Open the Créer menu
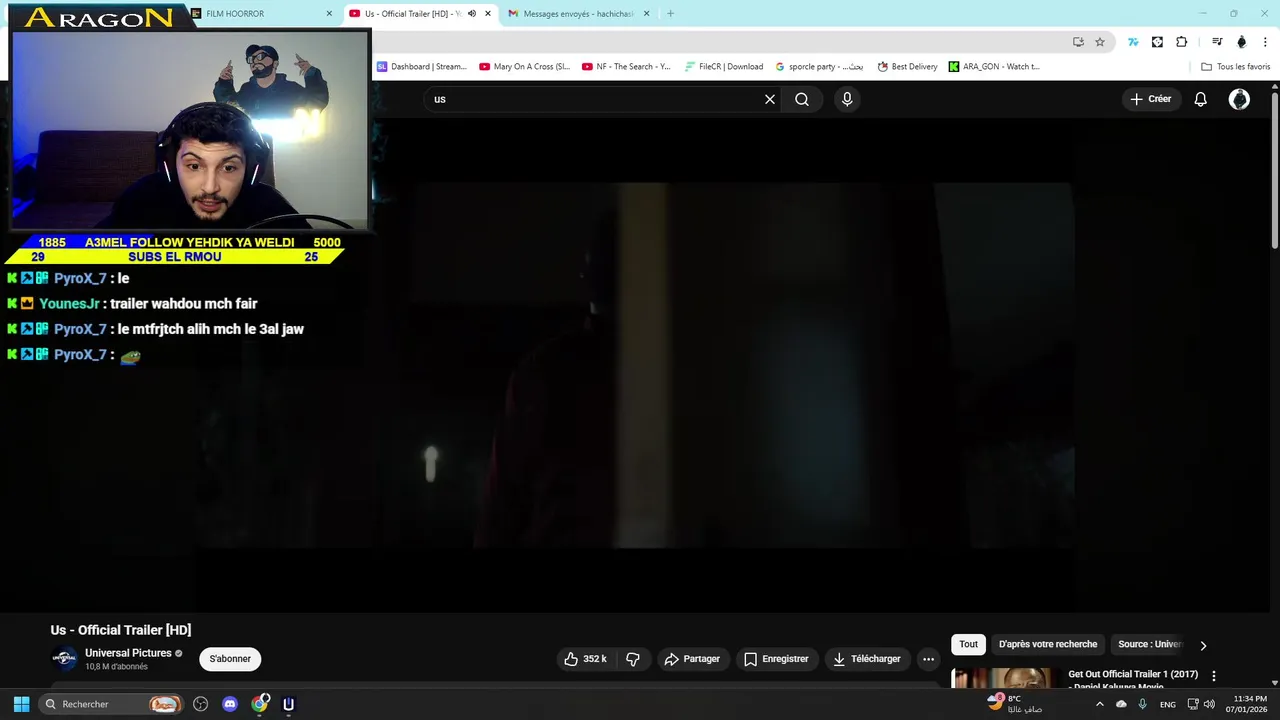1280x720 pixels. point(1150,99)
